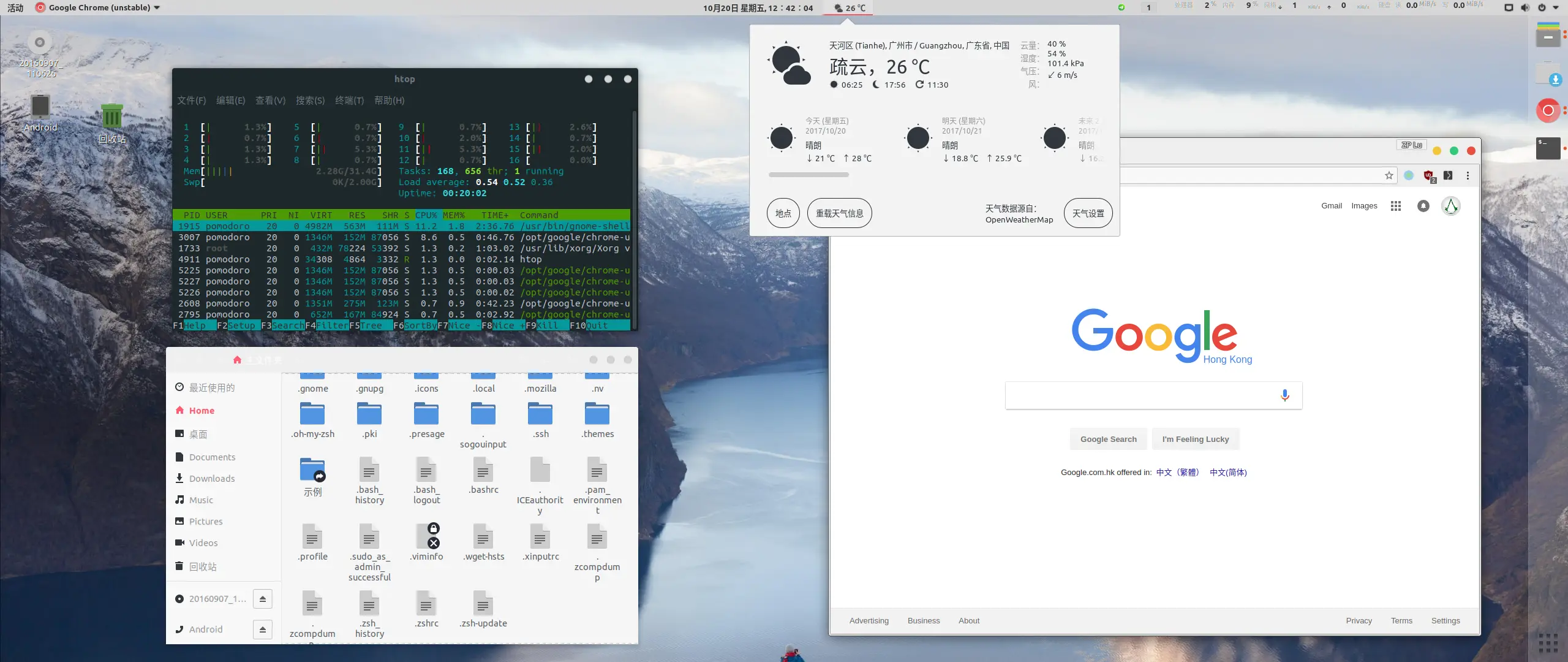Open weather indicator showing 26 °C
Screen dimensions: 1568x662
(x=850, y=8)
